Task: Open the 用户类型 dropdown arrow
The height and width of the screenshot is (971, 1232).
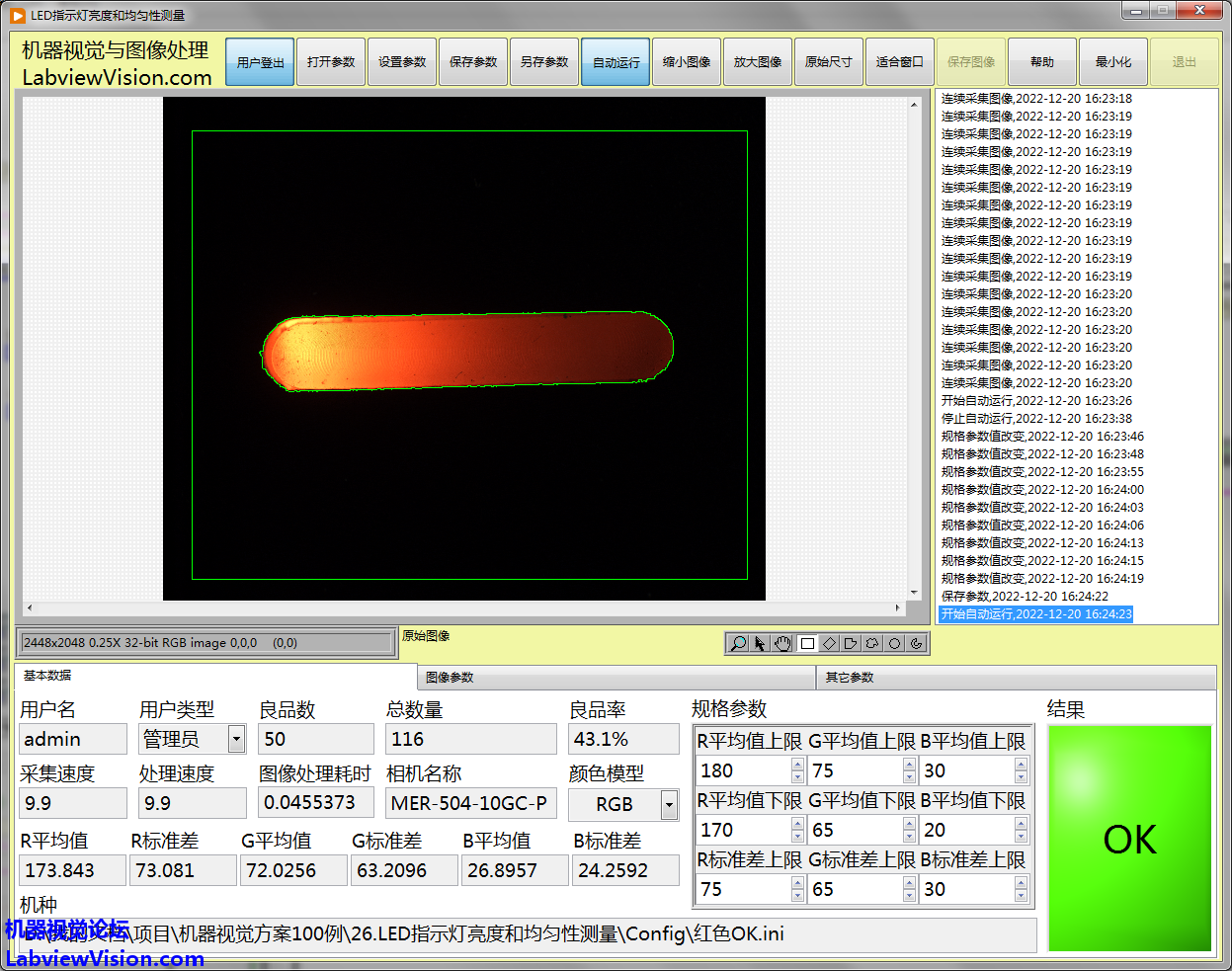Action: pos(236,739)
